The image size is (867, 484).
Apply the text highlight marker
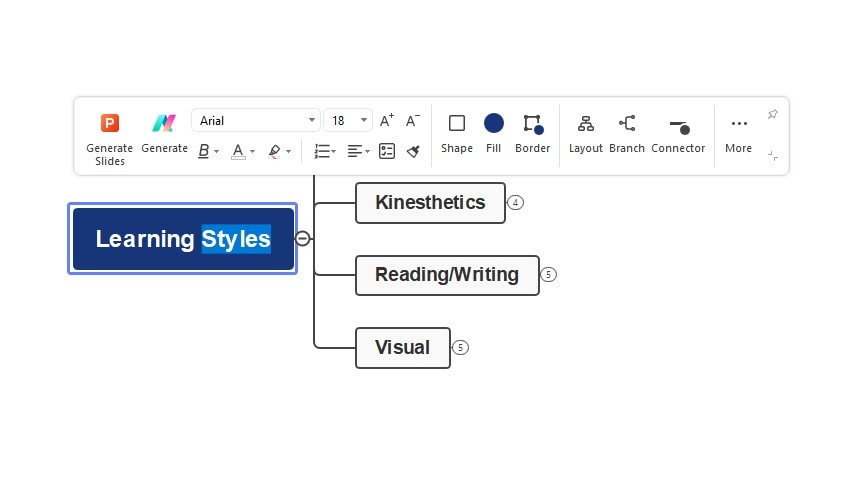274,151
